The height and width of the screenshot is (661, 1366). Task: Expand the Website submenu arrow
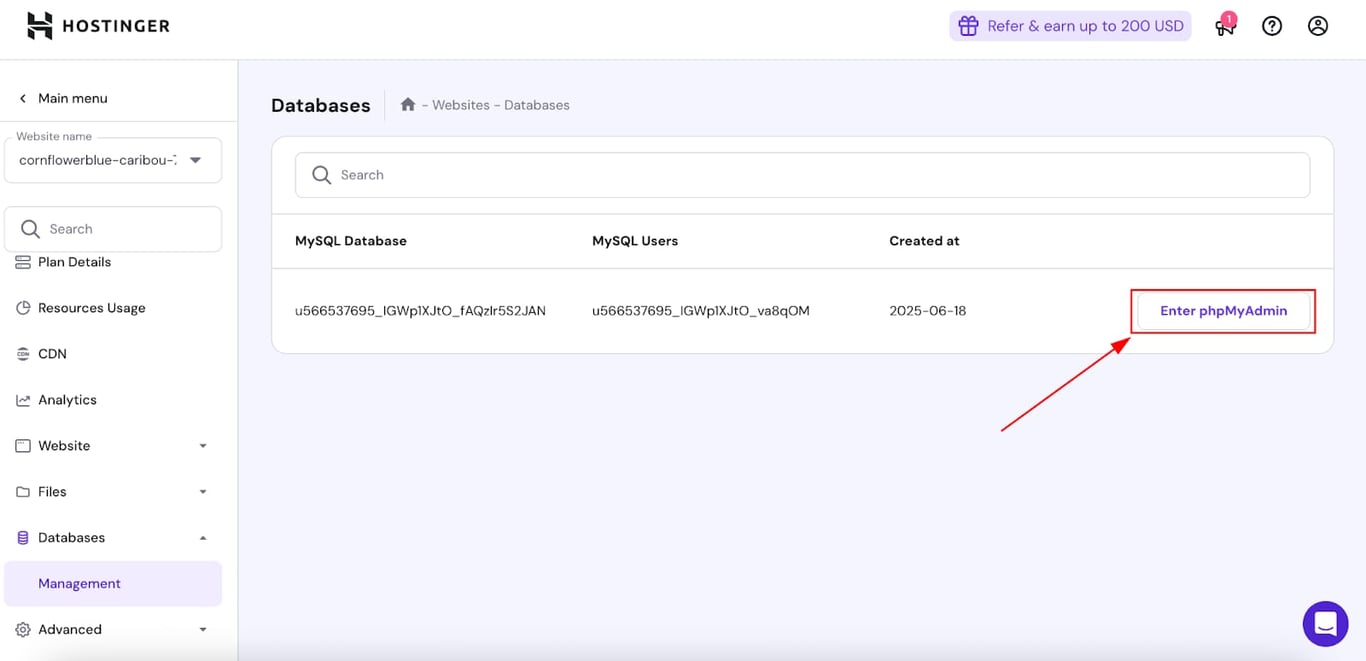[x=203, y=446]
